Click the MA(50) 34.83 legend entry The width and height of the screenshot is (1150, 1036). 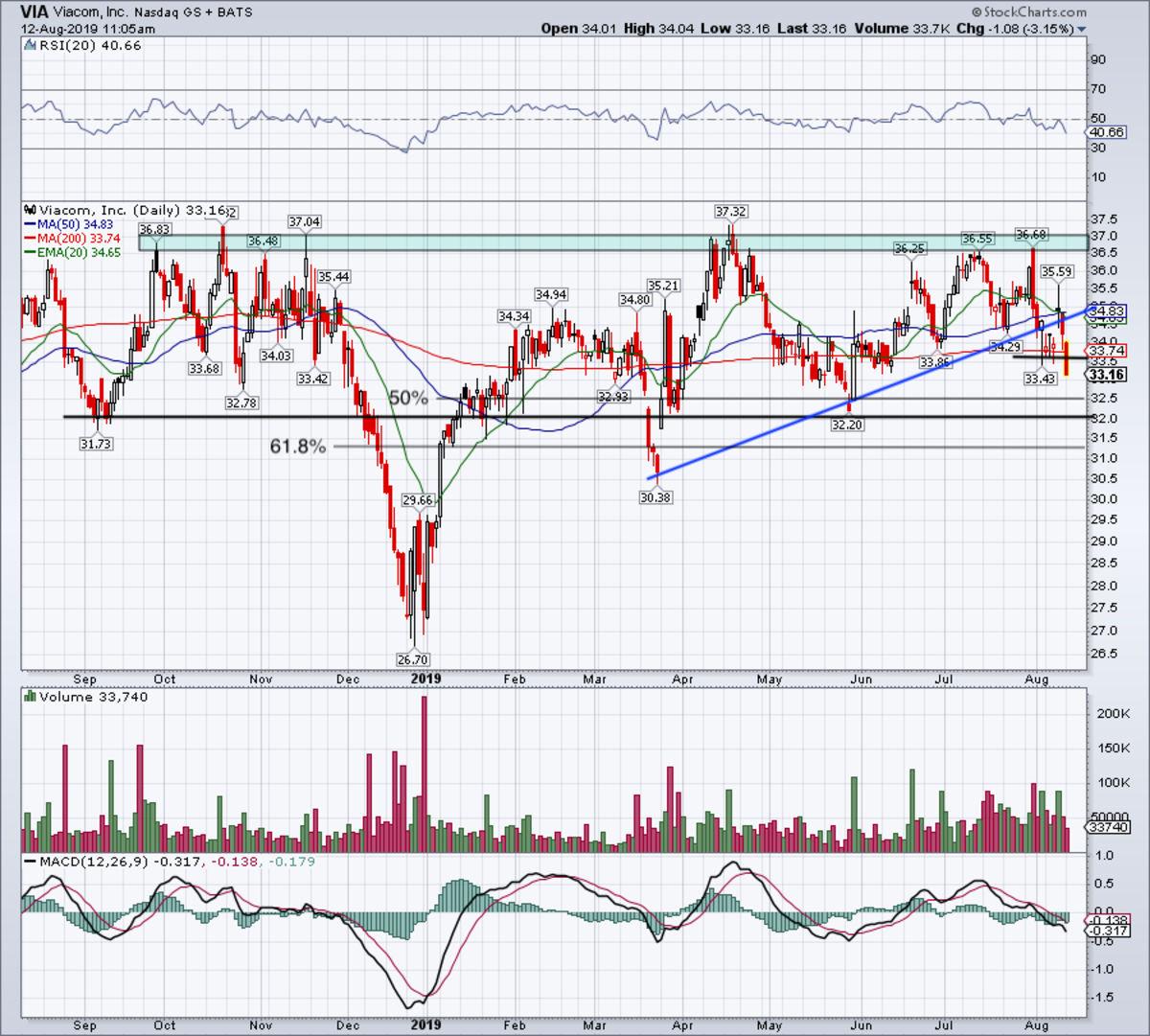click(68, 224)
